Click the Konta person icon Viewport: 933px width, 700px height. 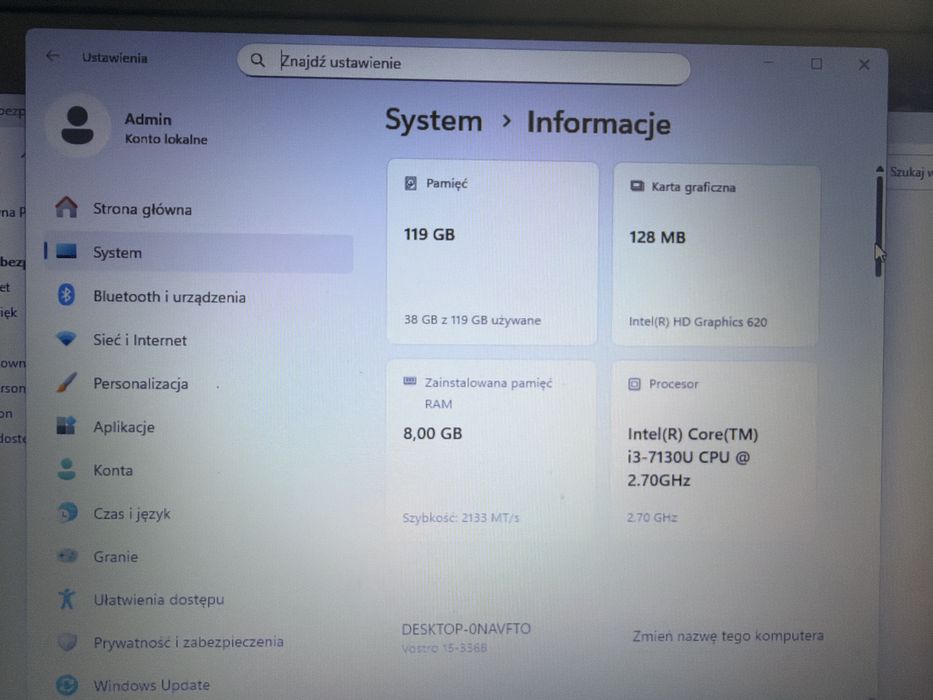point(67,469)
